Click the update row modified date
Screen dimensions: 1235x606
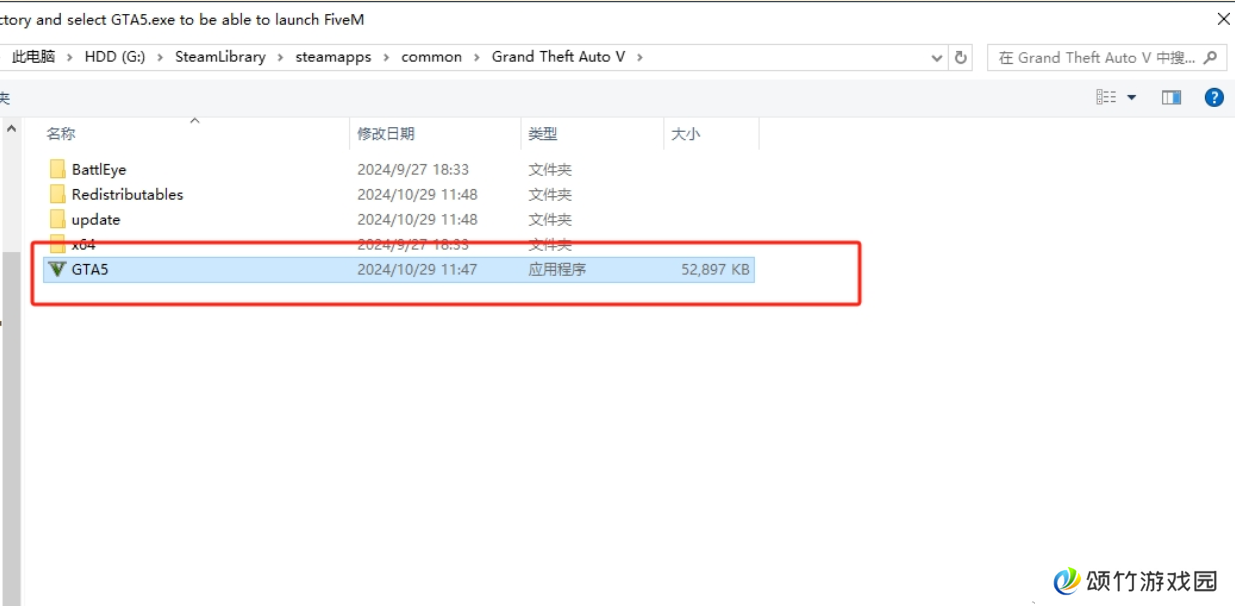[x=417, y=219]
